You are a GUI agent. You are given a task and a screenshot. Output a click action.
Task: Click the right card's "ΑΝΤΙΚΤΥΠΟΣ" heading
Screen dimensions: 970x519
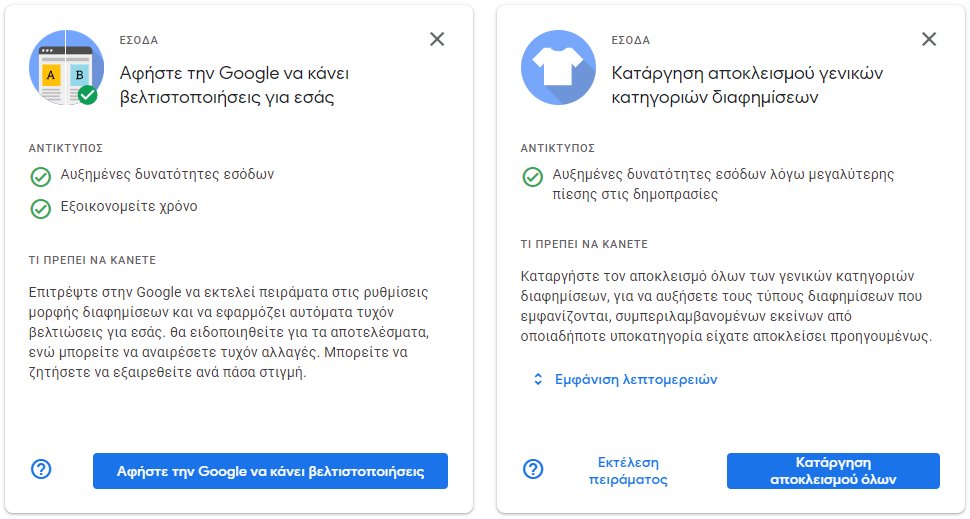[558, 147]
